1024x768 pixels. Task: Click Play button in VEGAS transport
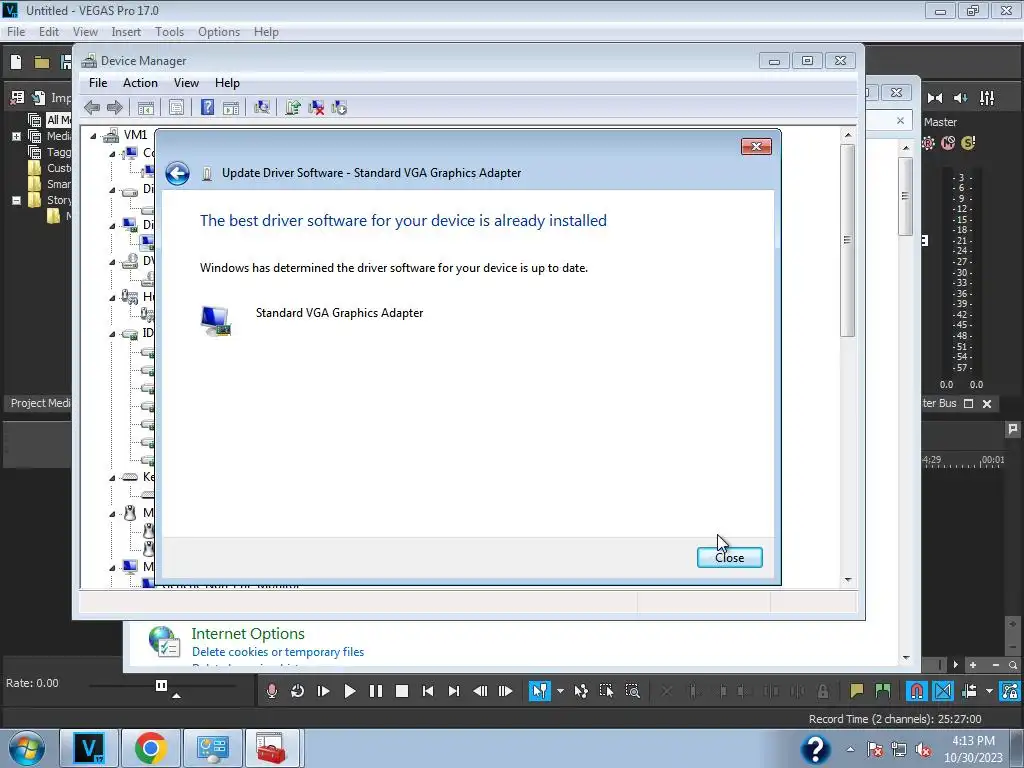tap(349, 691)
